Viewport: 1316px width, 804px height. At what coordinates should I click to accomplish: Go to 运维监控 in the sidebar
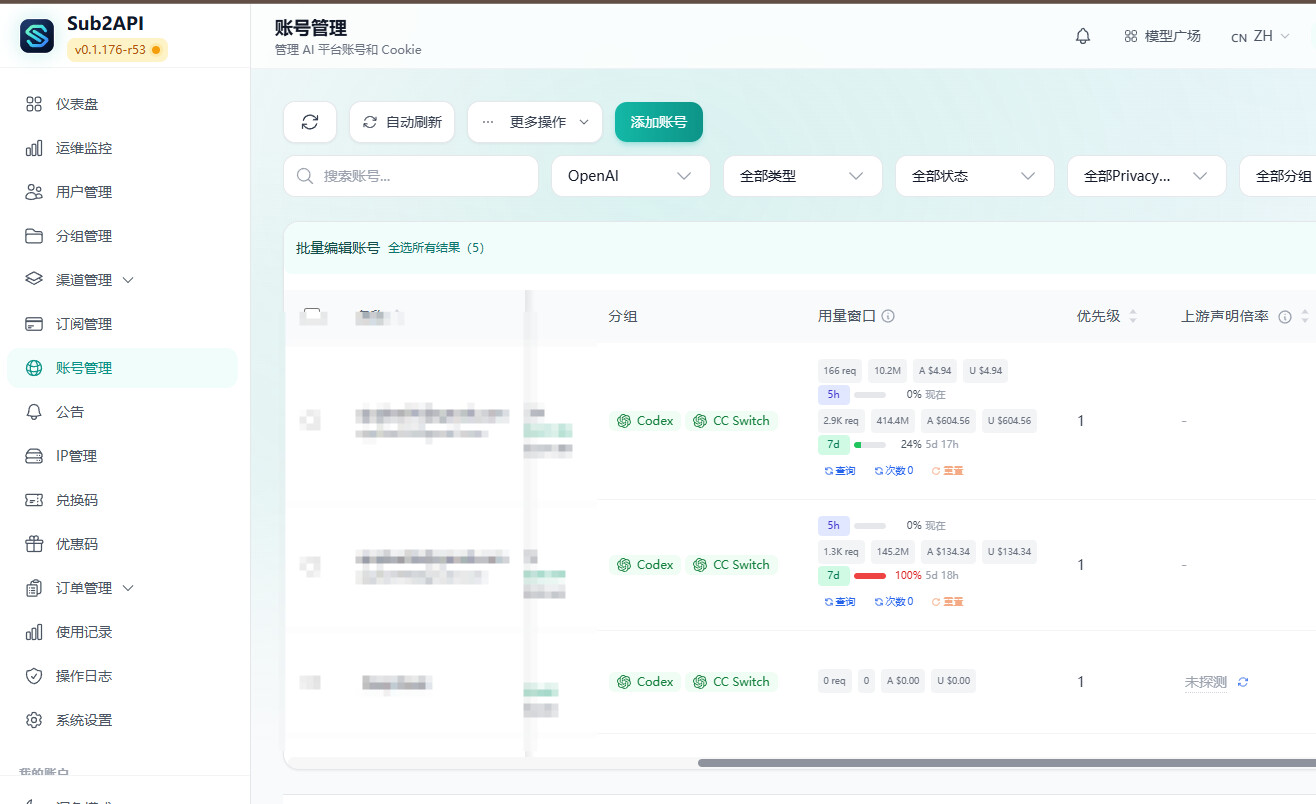(x=122, y=148)
